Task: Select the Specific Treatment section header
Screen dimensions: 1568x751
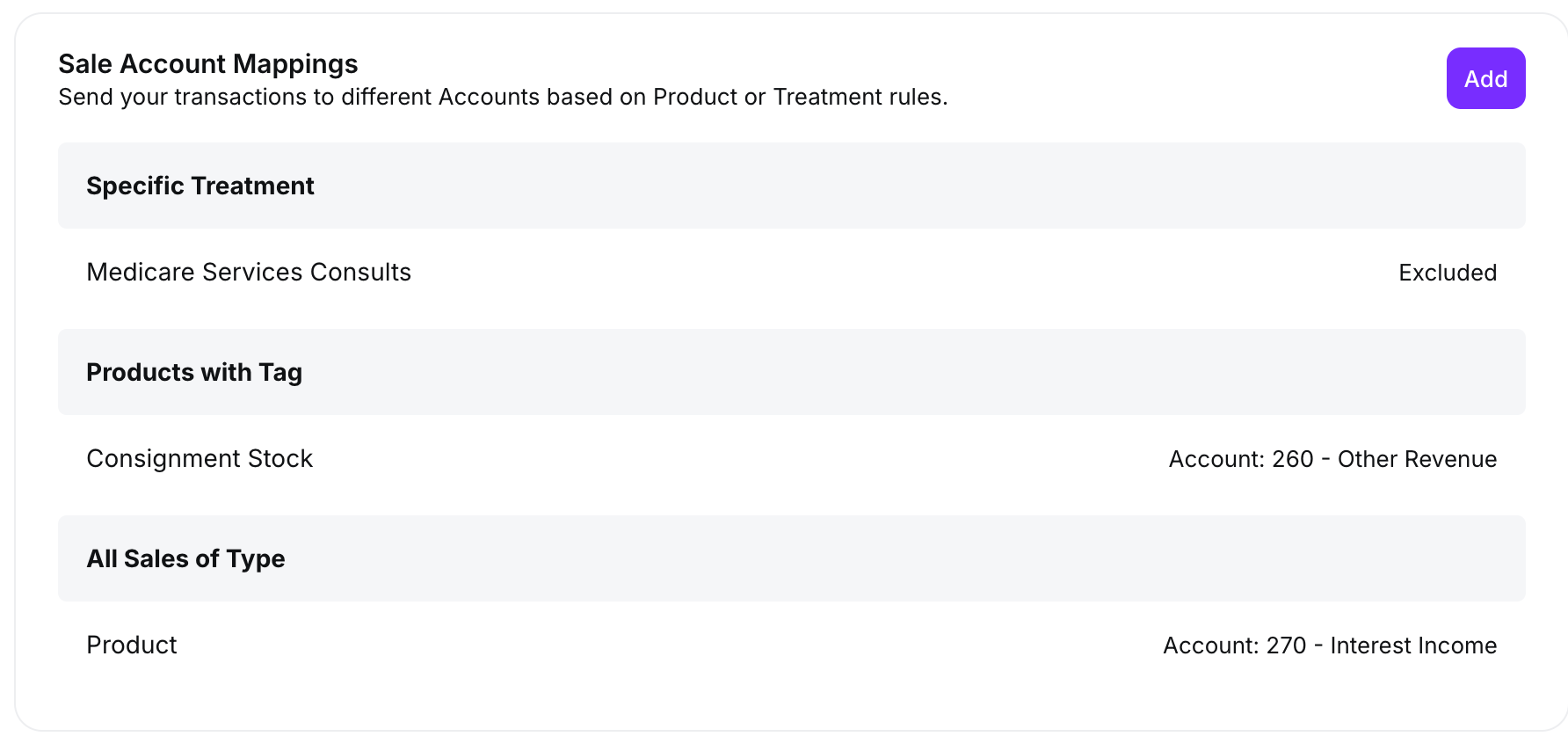Action: click(x=200, y=186)
